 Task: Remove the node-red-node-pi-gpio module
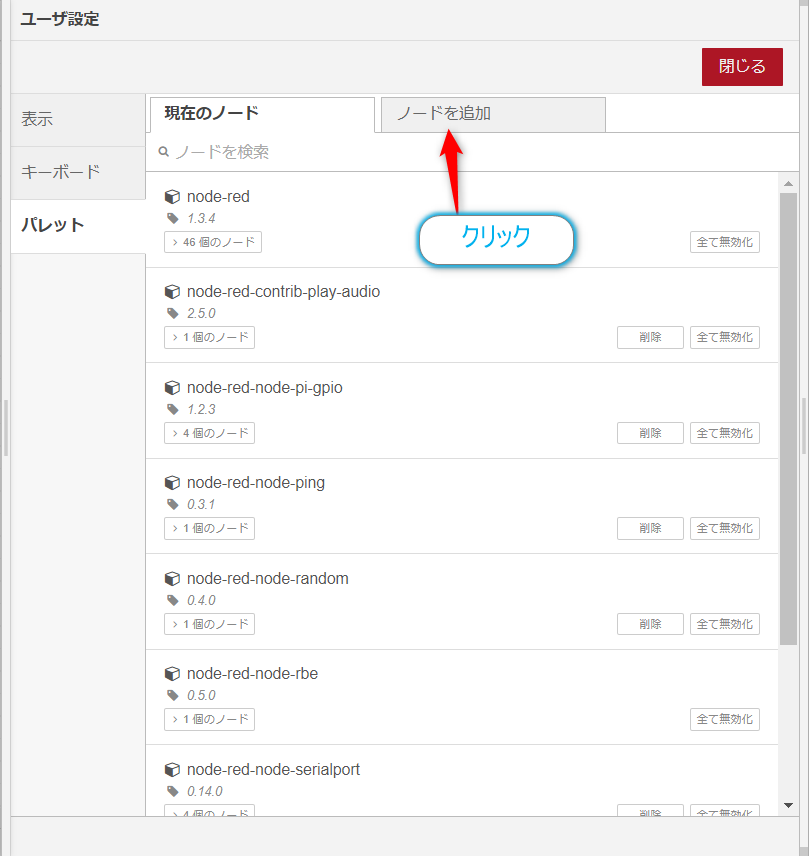(650, 433)
